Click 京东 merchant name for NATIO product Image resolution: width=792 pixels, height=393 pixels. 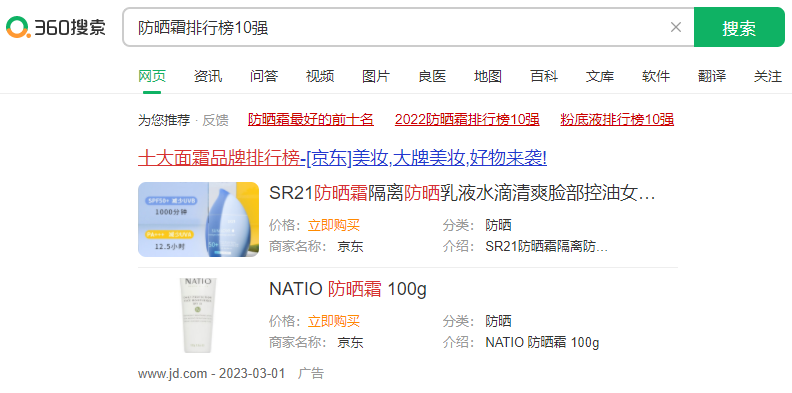351,343
